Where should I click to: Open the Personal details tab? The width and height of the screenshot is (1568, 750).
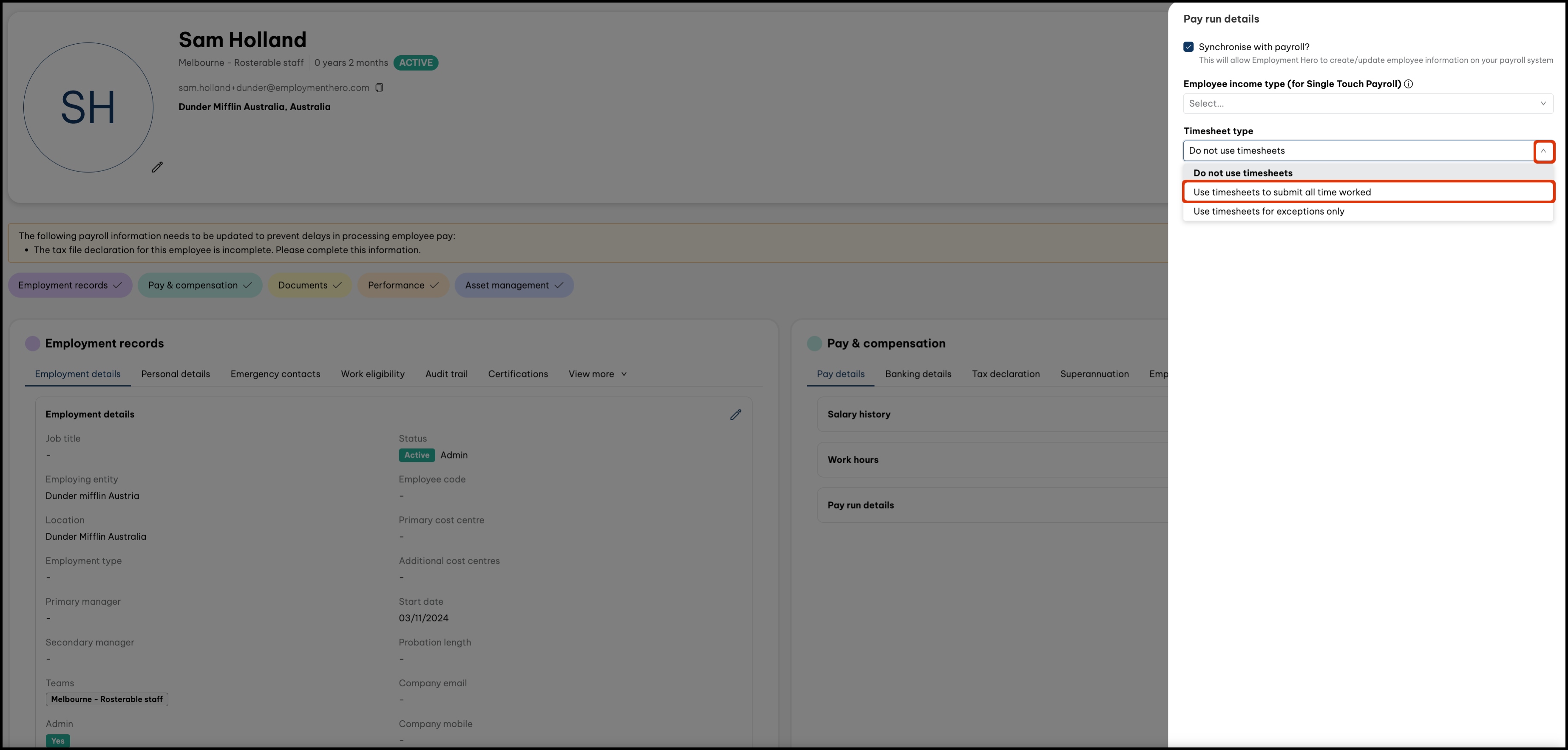175,374
